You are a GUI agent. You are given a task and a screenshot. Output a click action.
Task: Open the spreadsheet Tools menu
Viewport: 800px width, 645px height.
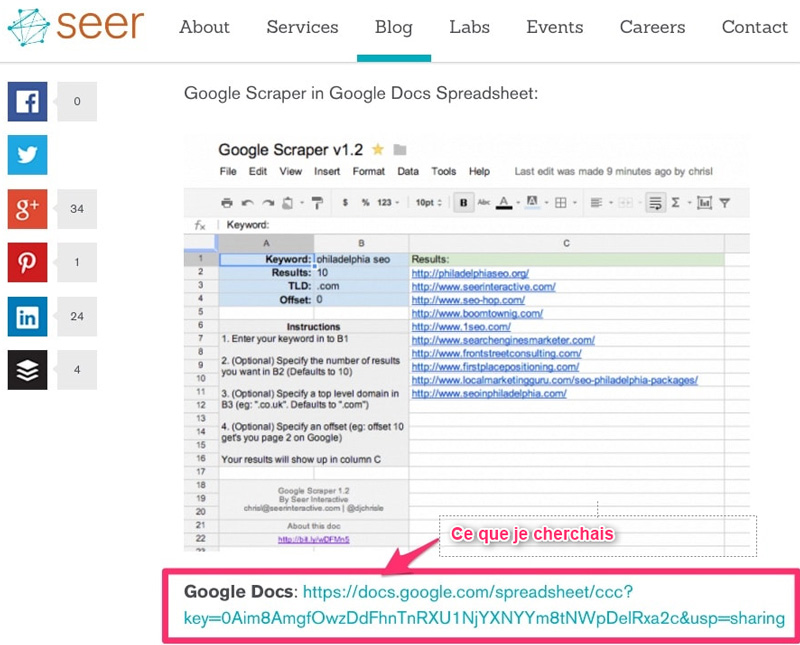[x=443, y=171]
